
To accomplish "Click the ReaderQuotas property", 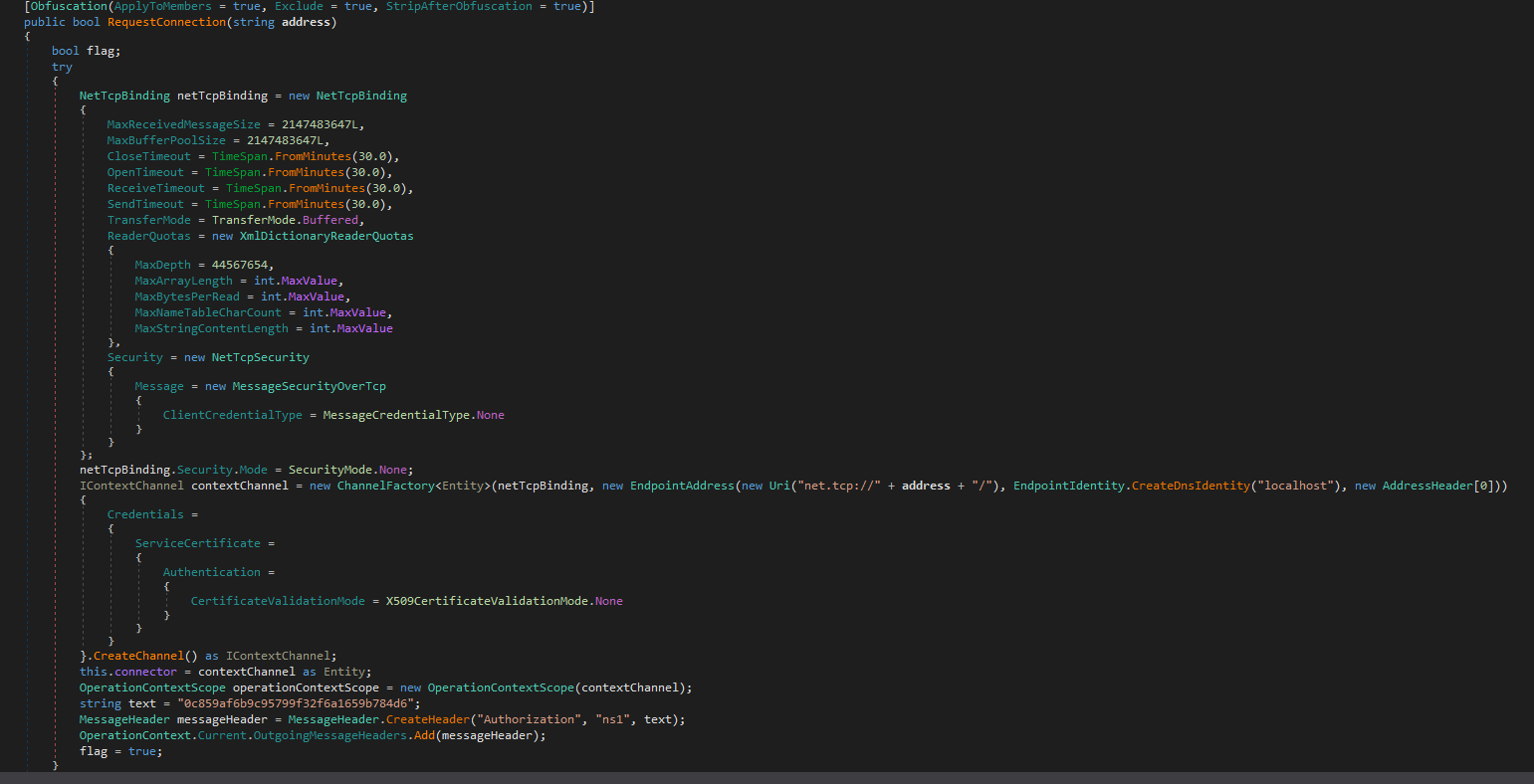I will (x=149, y=236).
